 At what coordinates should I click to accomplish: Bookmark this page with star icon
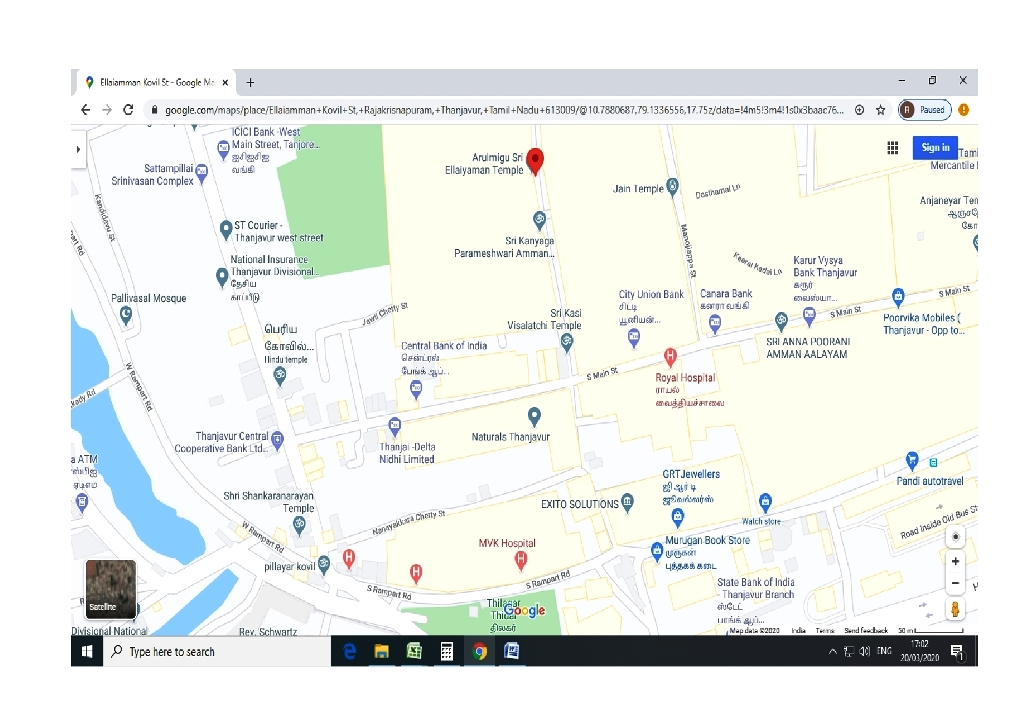880,110
